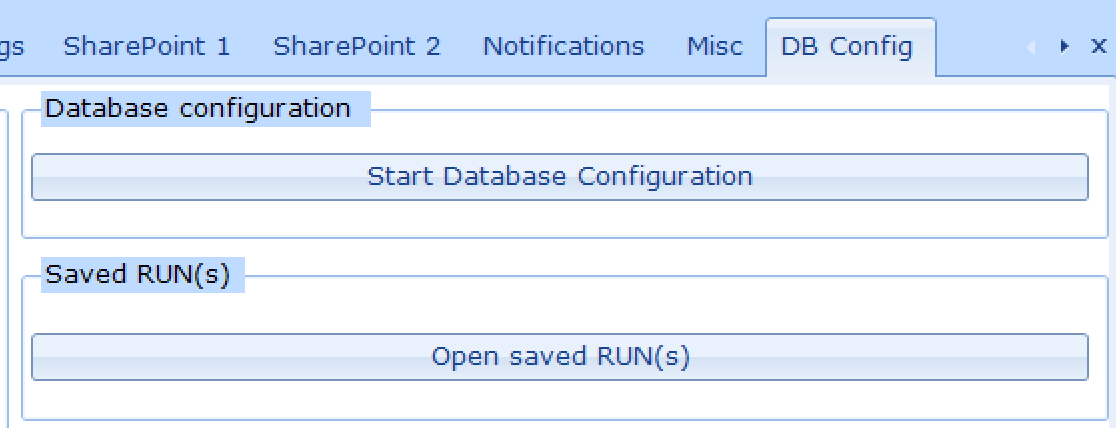Select the partially visible tab ending in 'gs'
Image resolution: width=1116 pixels, height=428 pixels.
(12, 47)
